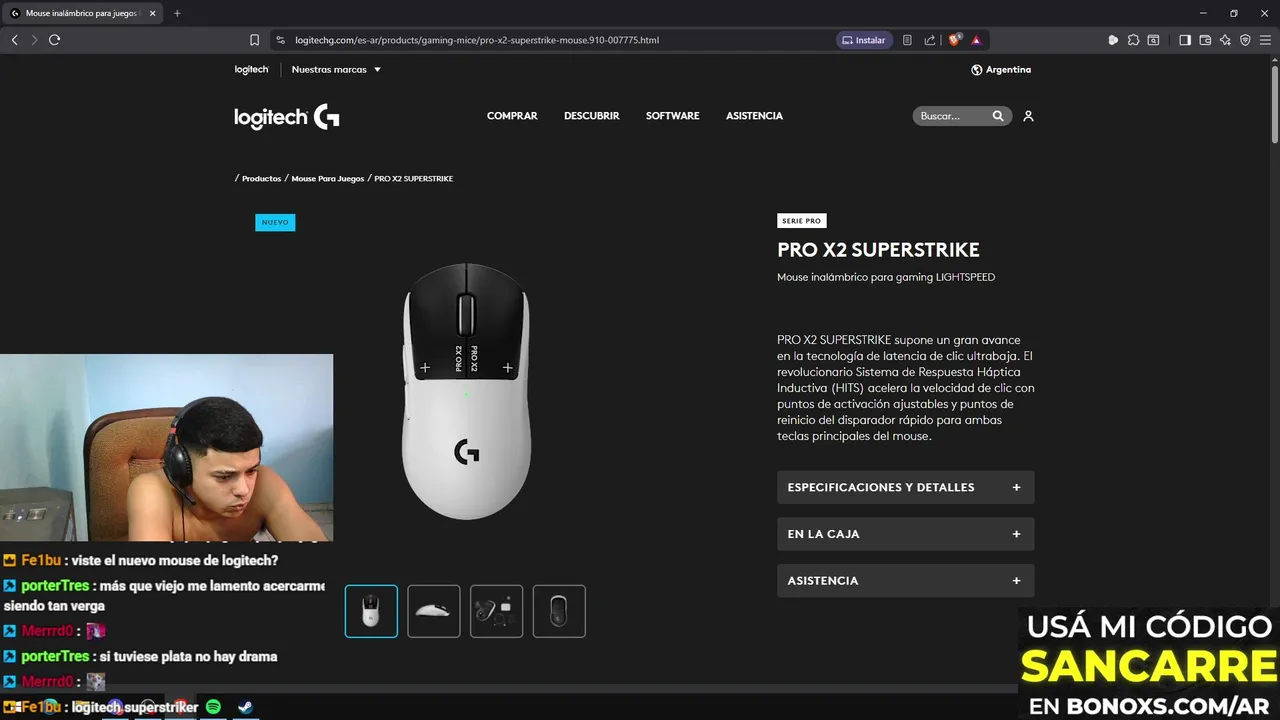This screenshot has width=1280, height=720.
Task: Open the SOFTWARE menu
Action: click(x=672, y=116)
